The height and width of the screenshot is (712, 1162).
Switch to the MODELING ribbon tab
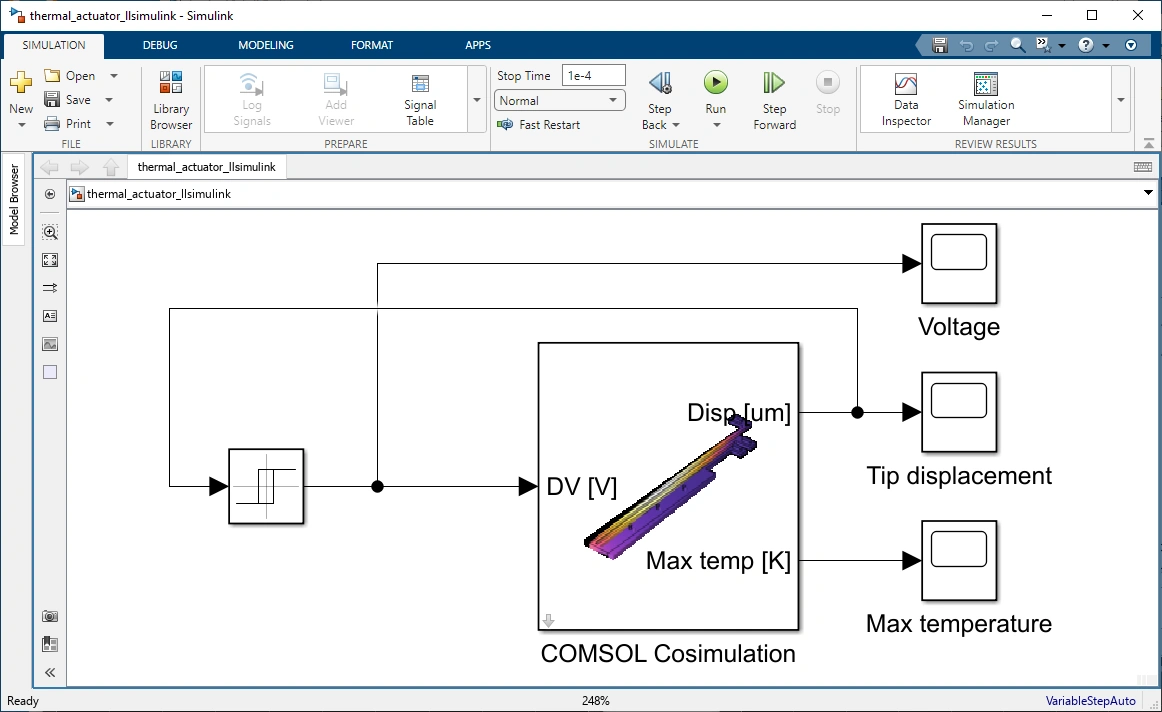click(266, 45)
